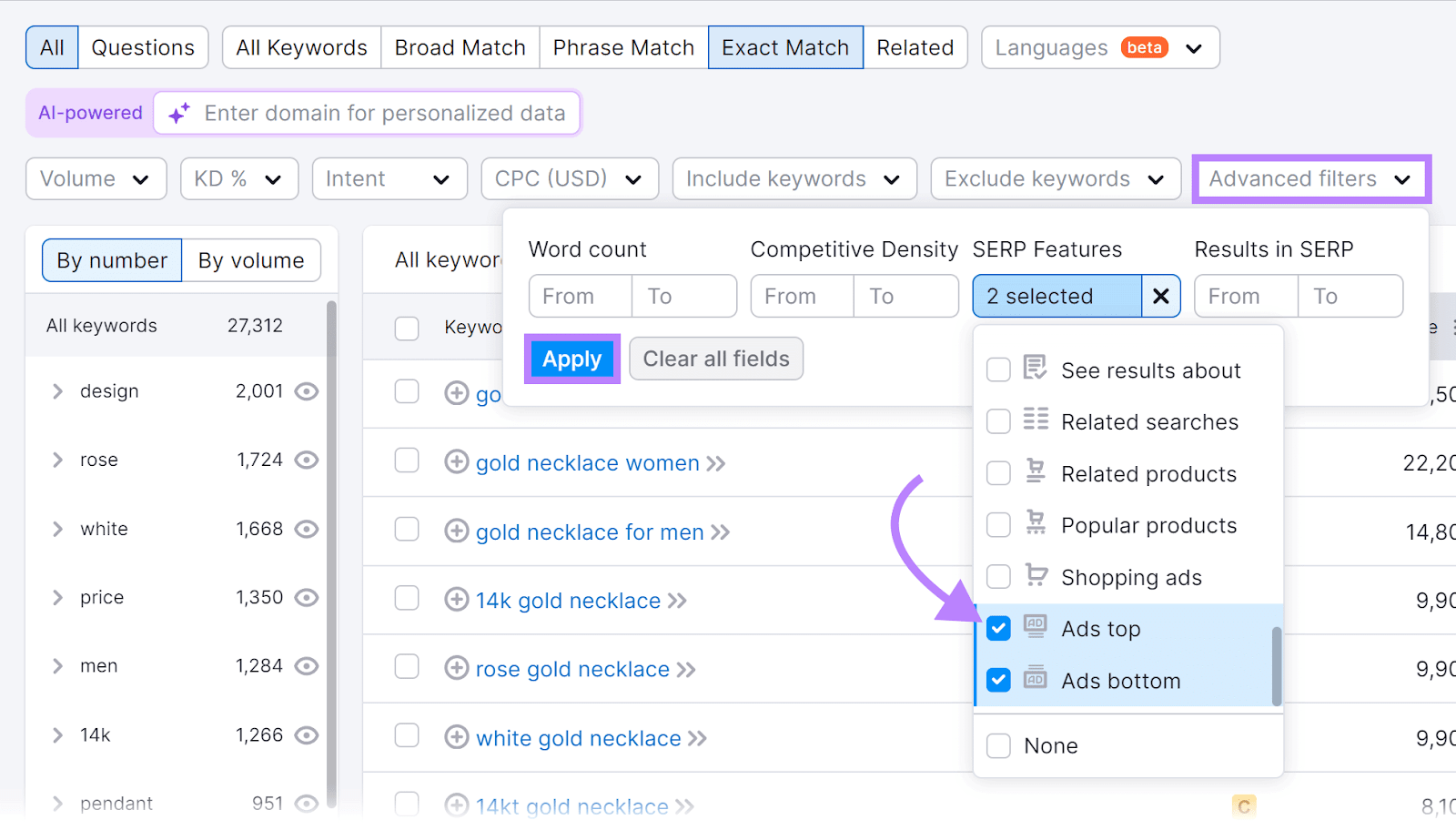This screenshot has height=830, width=1456.
Task: Toggle the eye icon next to "design" group
Action: 306,390
